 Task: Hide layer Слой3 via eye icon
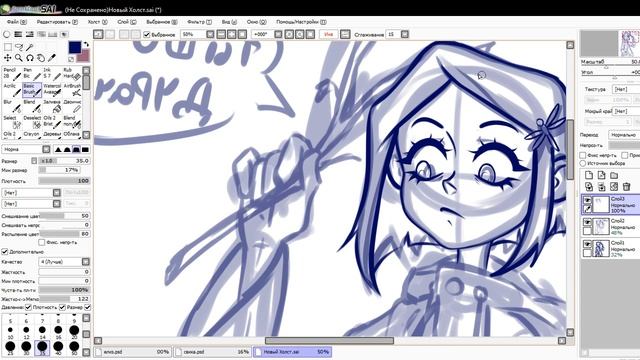(587, 200)
